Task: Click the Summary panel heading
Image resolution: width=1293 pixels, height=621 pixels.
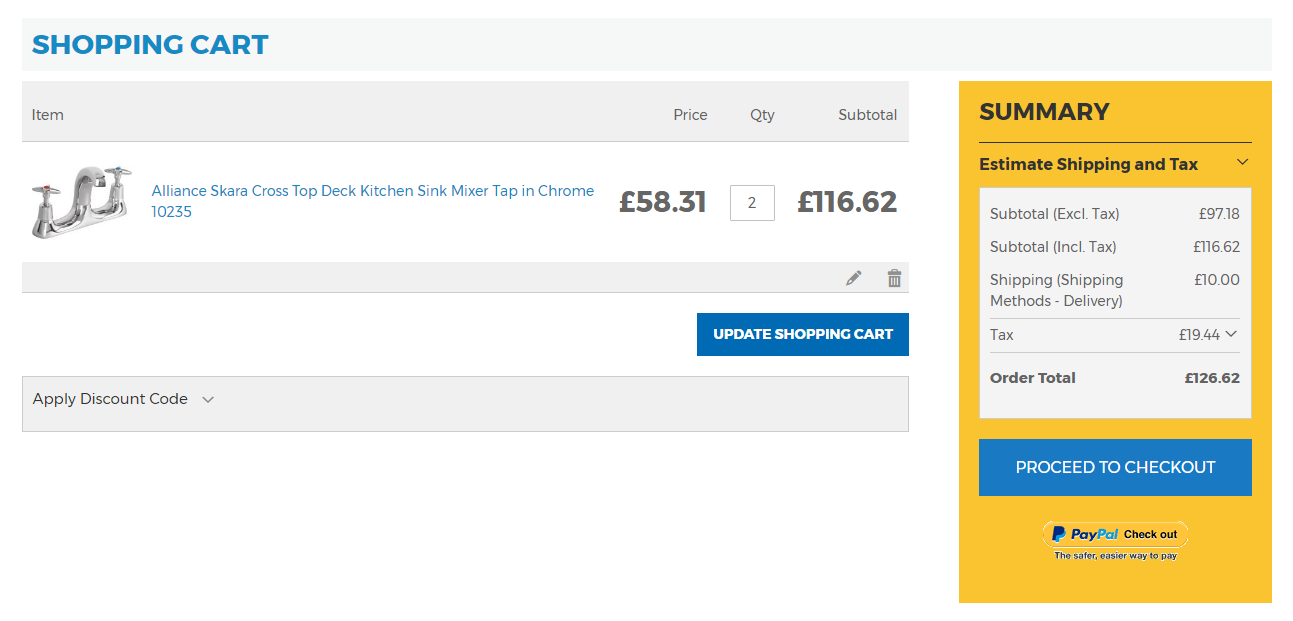Action: (x=1044, y=112)
